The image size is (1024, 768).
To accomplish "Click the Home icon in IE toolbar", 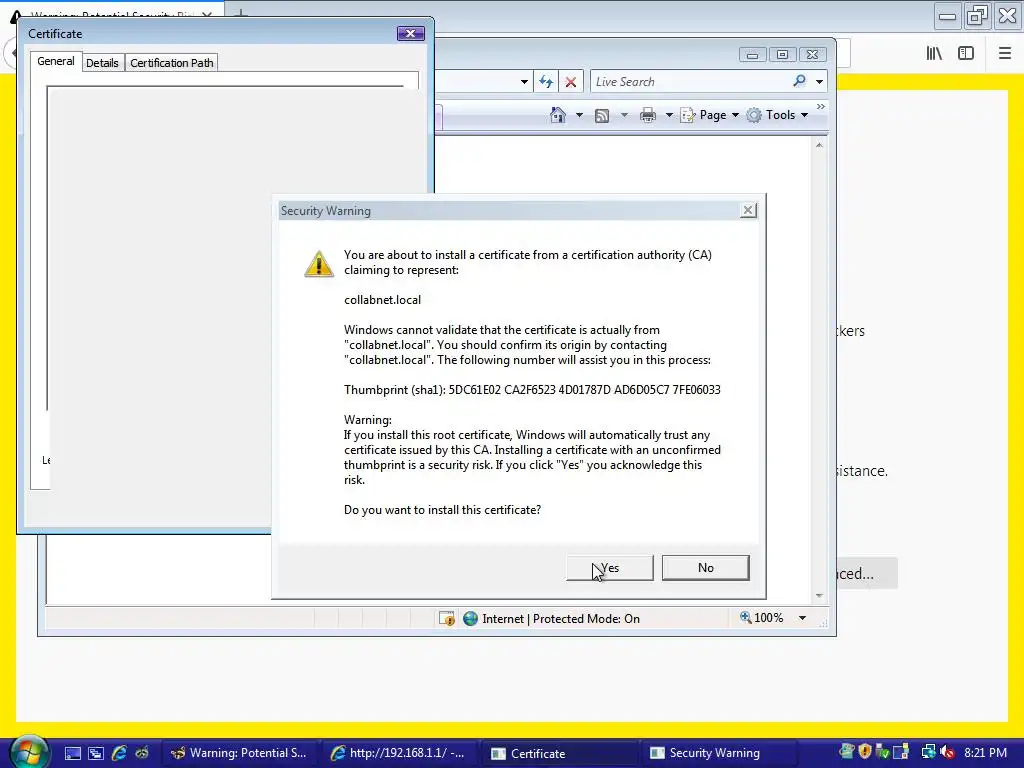I will [558, 115].
